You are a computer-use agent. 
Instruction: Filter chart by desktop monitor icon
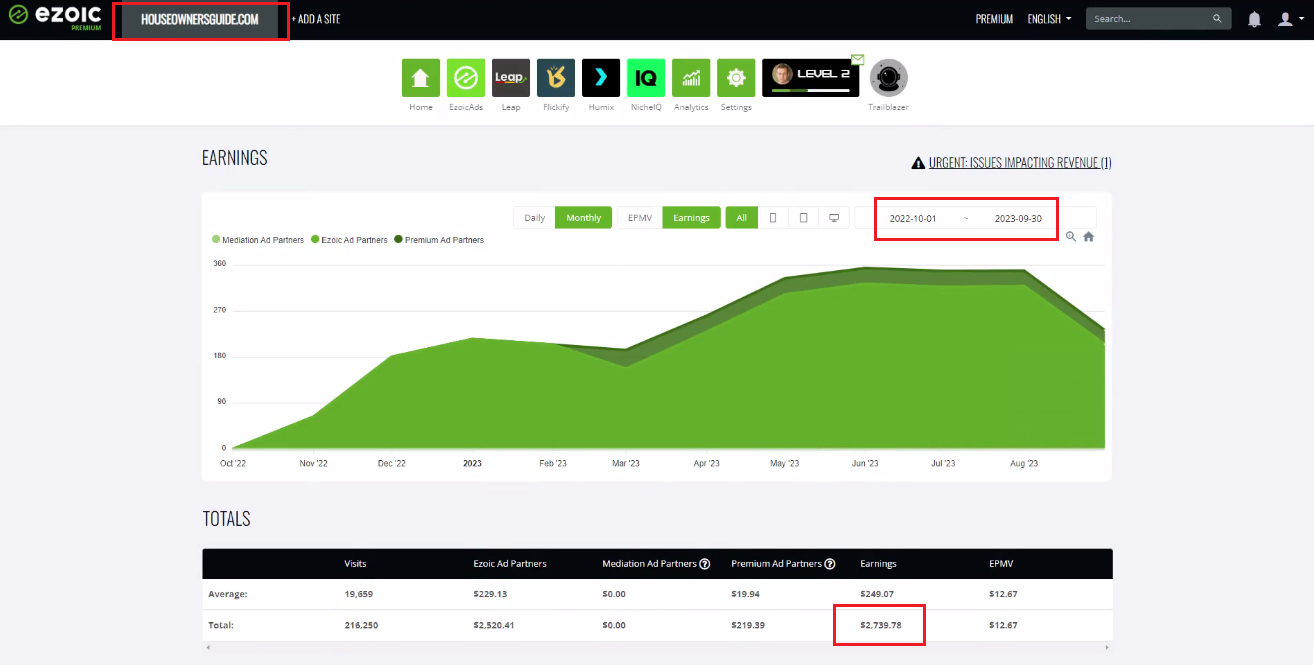[834, 218]
